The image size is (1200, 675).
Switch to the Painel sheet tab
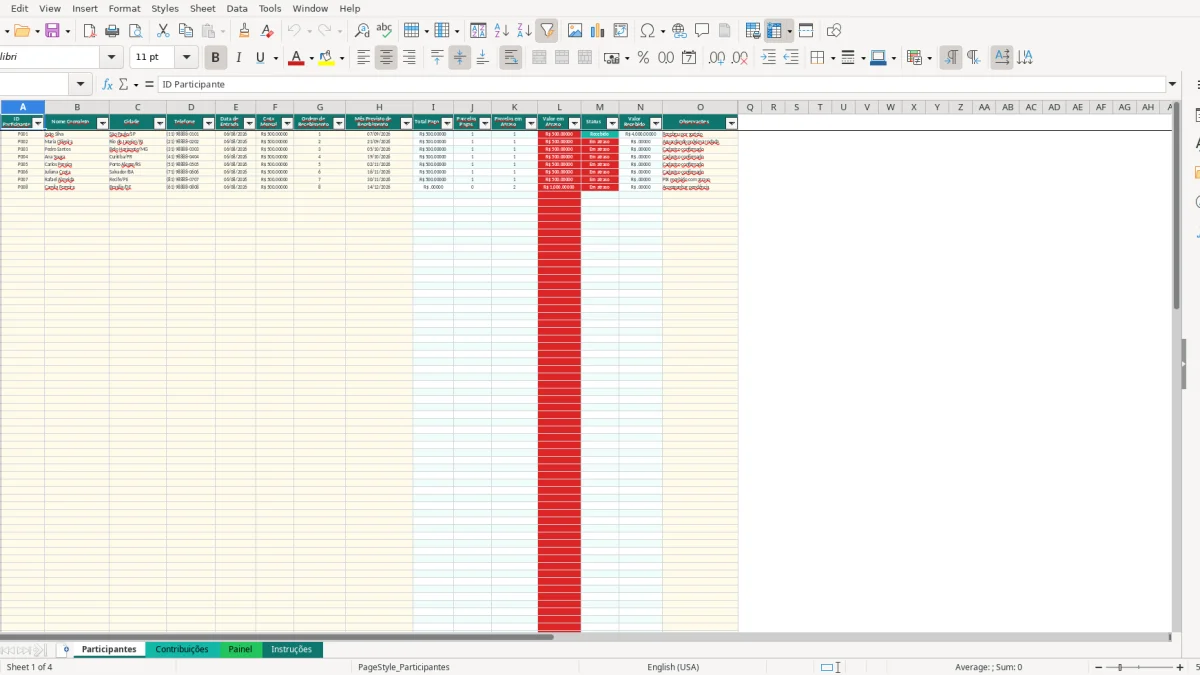(x=240, y=650)
